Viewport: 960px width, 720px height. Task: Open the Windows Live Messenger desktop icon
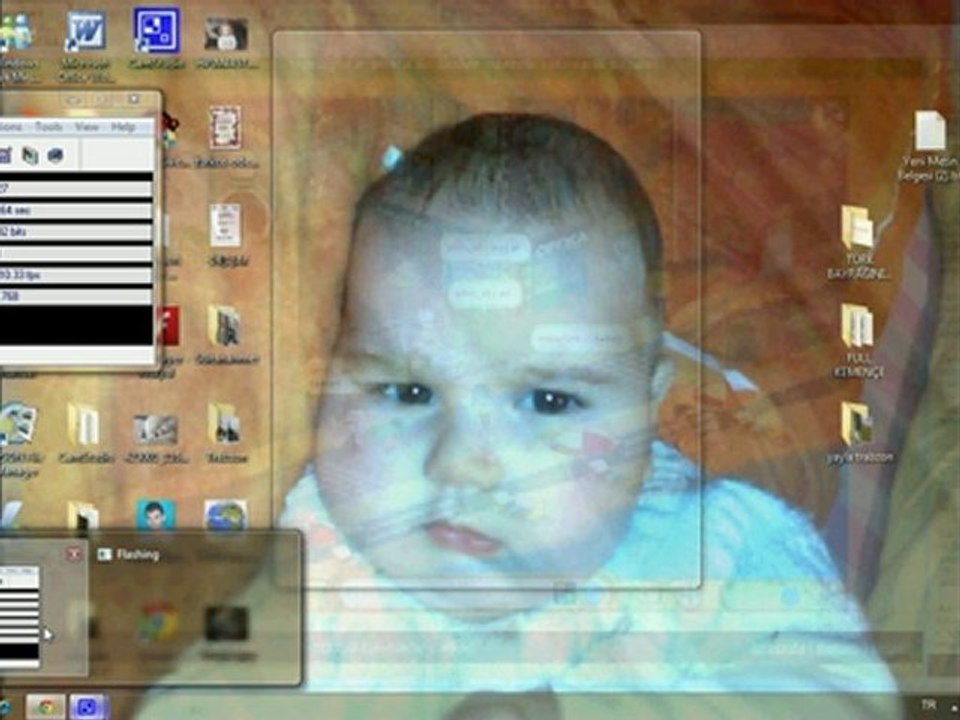click(x=16, y=34)
